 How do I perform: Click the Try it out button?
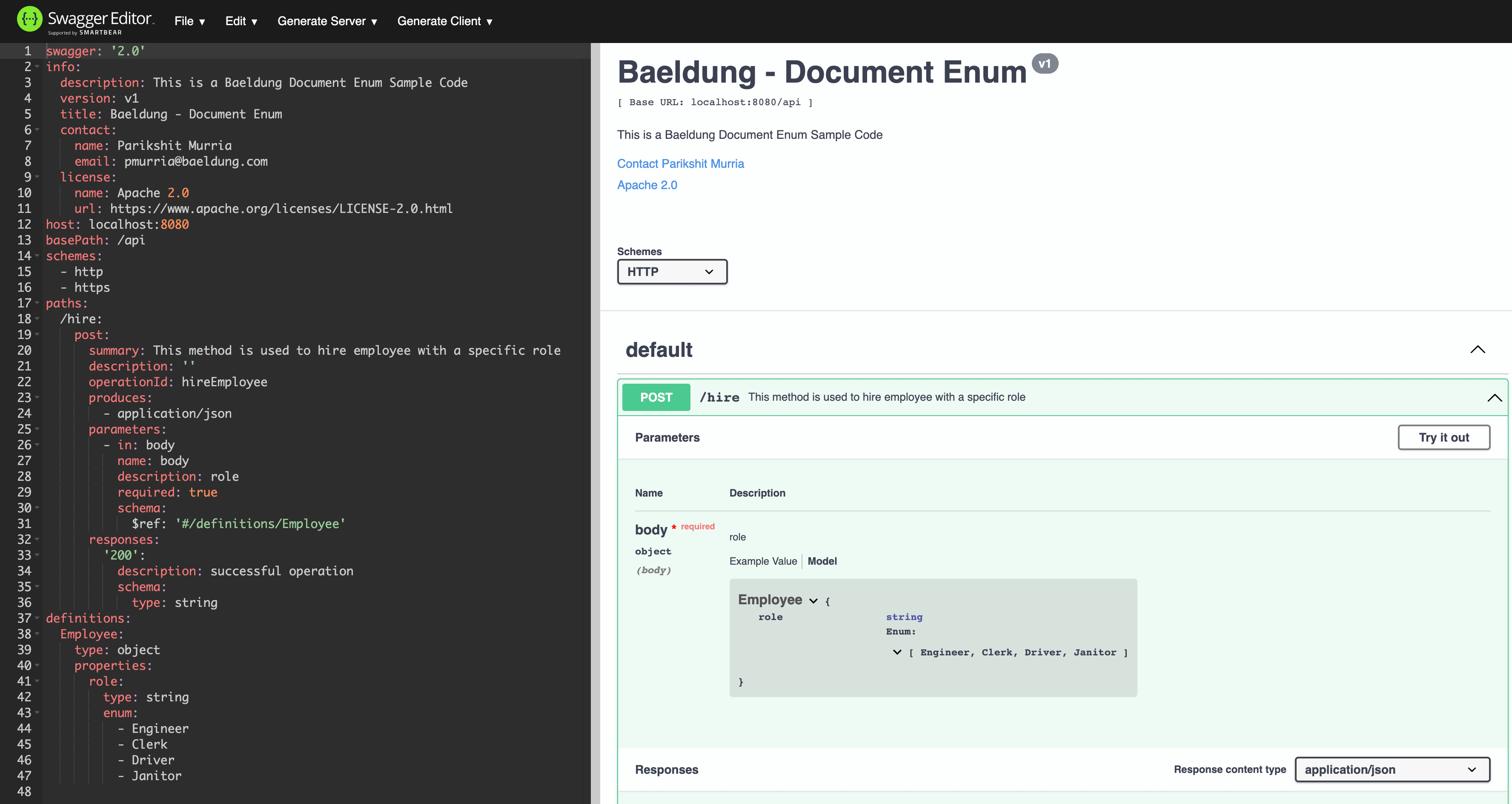(1444, 437)
